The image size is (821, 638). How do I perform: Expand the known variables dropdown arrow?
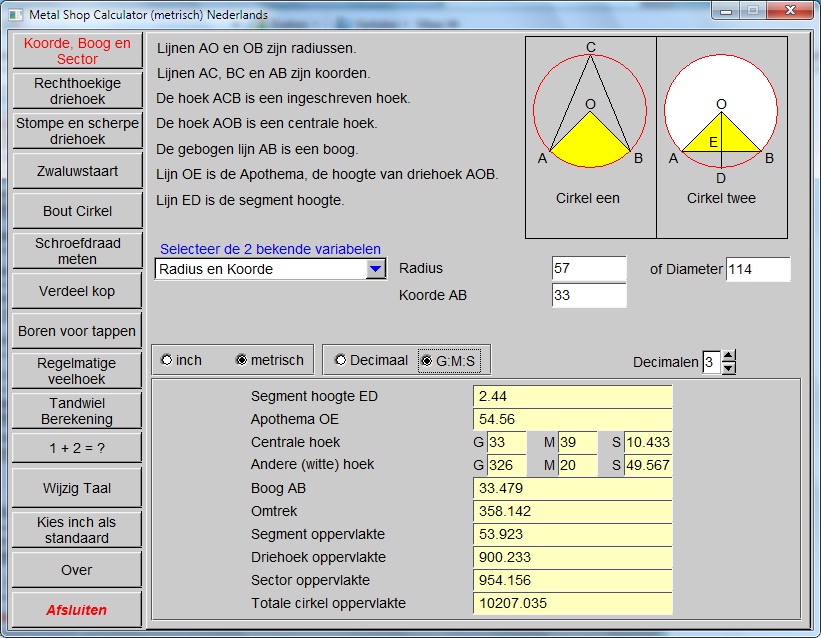[x=375, y=269]
